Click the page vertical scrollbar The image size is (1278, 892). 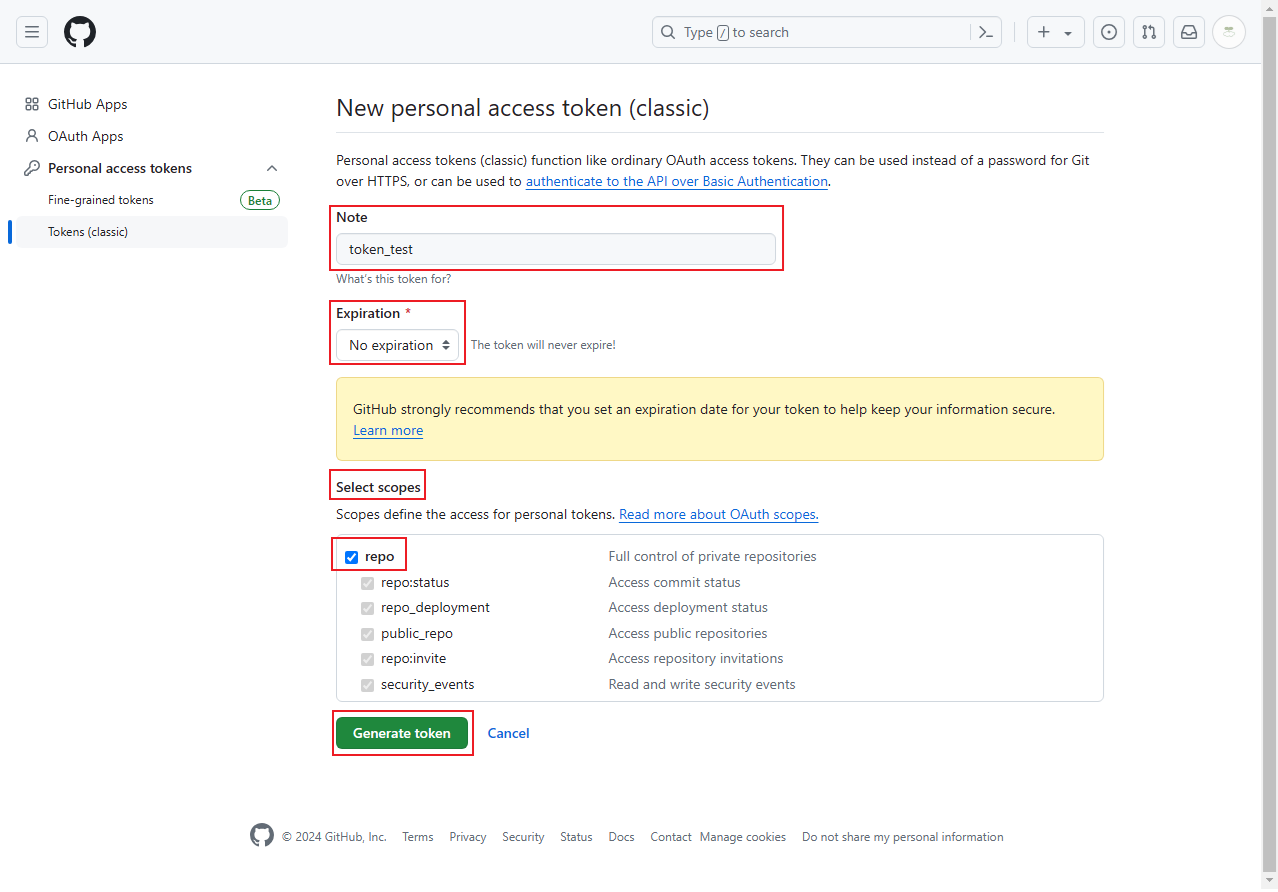[x=1269, y=446]
